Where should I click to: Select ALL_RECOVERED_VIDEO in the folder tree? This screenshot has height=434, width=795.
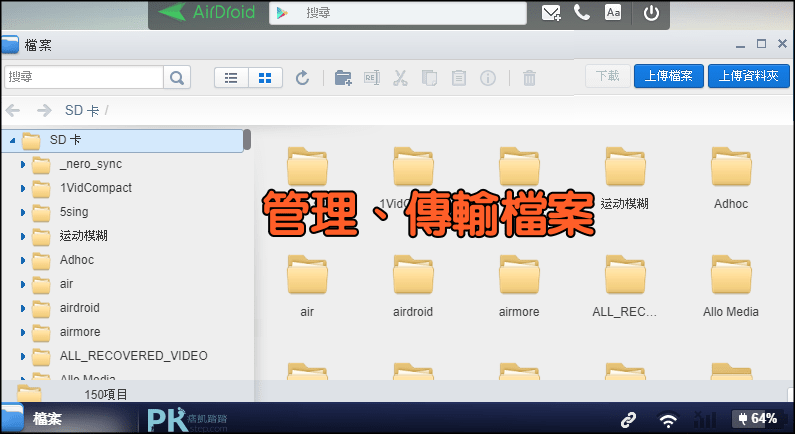pyautogui.click(x=134, y=356)
